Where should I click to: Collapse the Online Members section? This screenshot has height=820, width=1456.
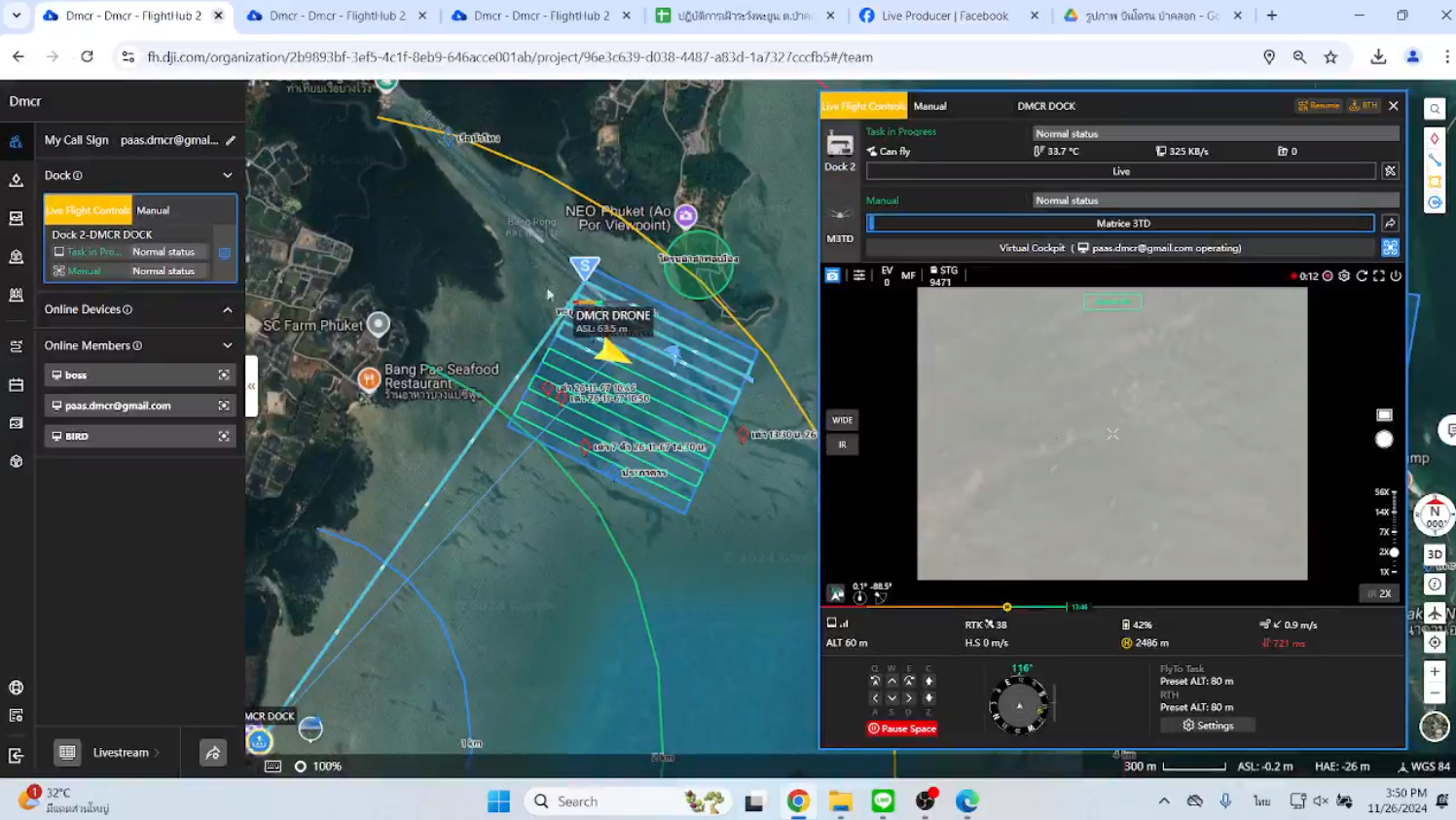pos(228,345)
